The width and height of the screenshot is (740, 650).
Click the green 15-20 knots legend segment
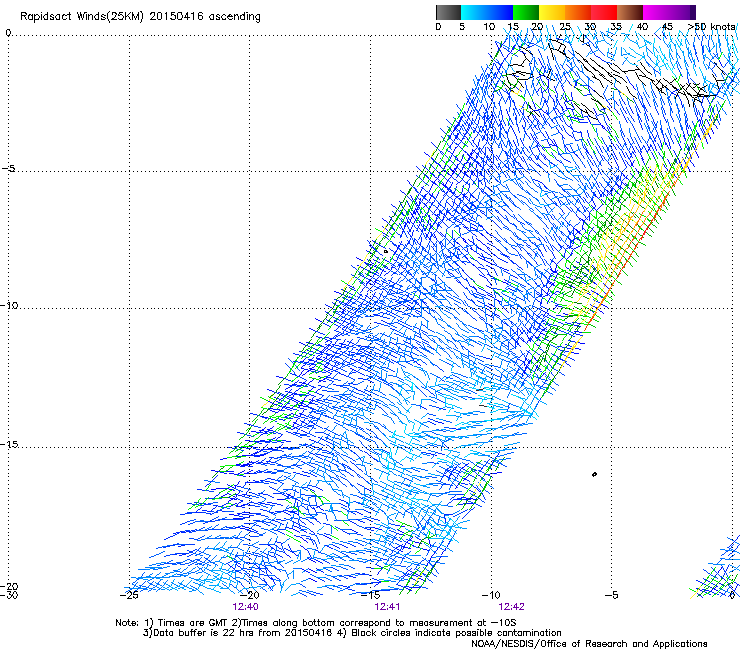(526, 12)
